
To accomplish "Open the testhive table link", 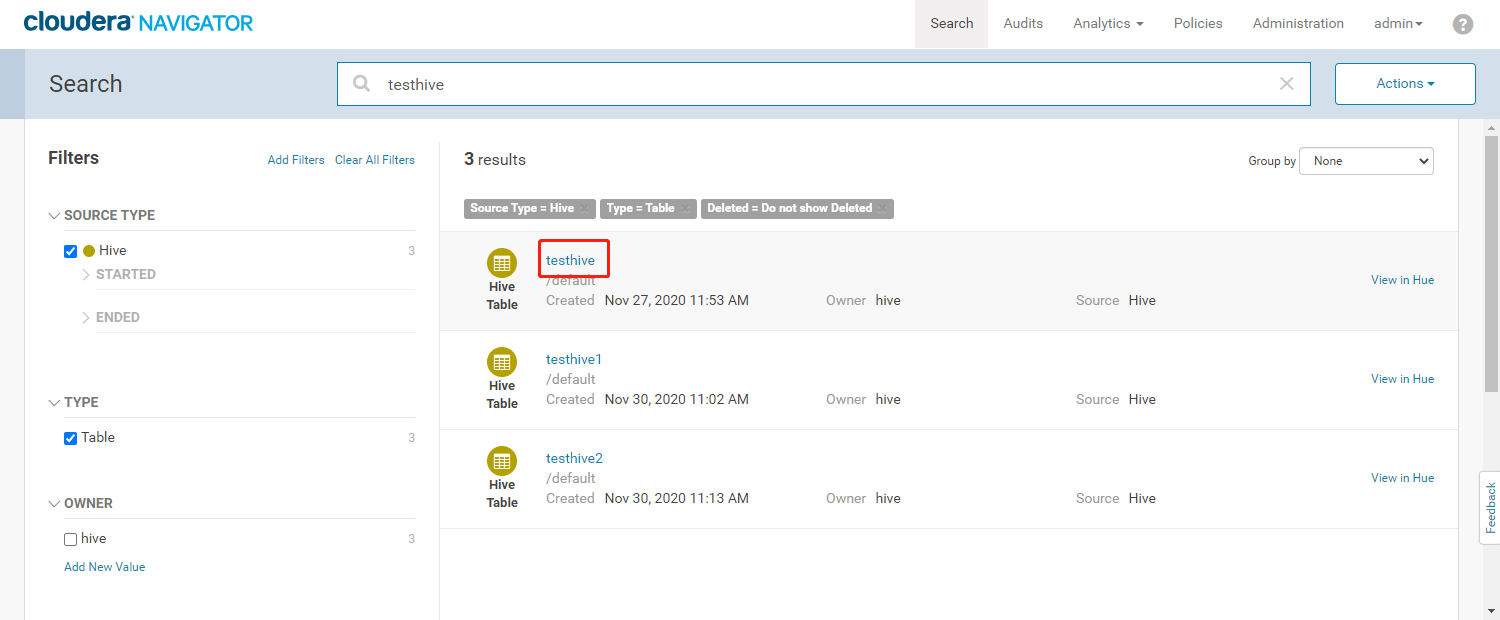I will [570, 260].
